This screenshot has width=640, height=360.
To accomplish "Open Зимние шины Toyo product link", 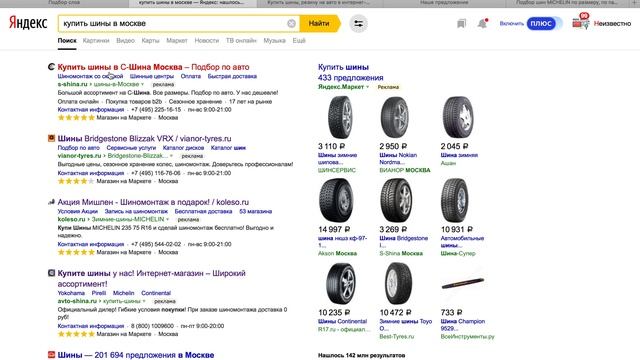I will (406, 325).
